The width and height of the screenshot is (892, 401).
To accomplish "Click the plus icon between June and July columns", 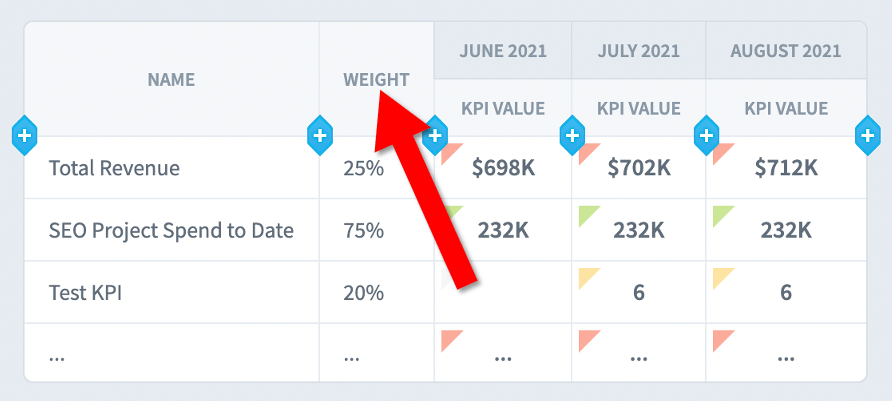I will pyautogui.click(x=572, y=135).
